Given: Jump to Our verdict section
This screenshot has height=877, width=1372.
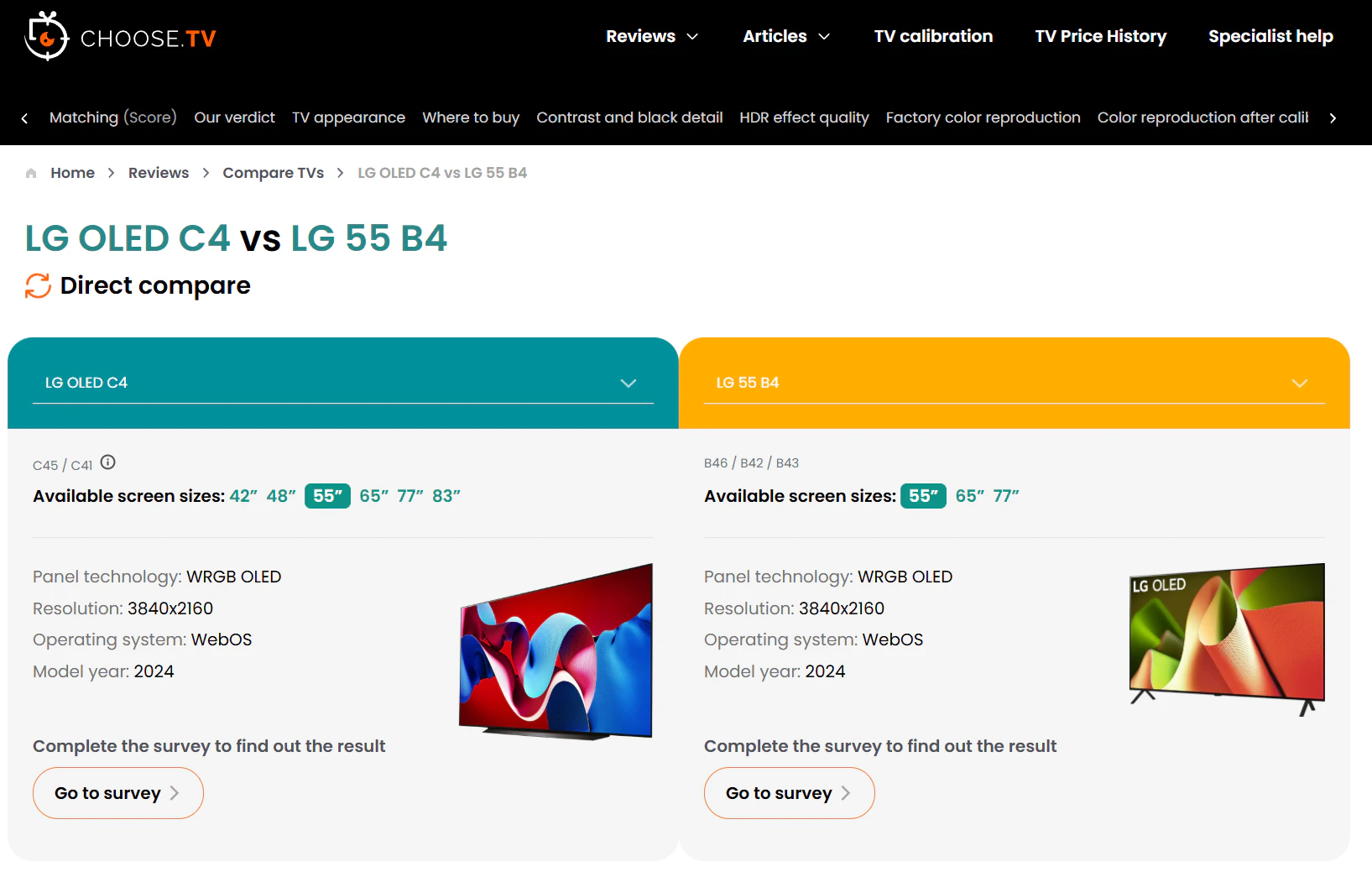Looking at the screenshot, I should pyautogui.click(x=234, y=117).
